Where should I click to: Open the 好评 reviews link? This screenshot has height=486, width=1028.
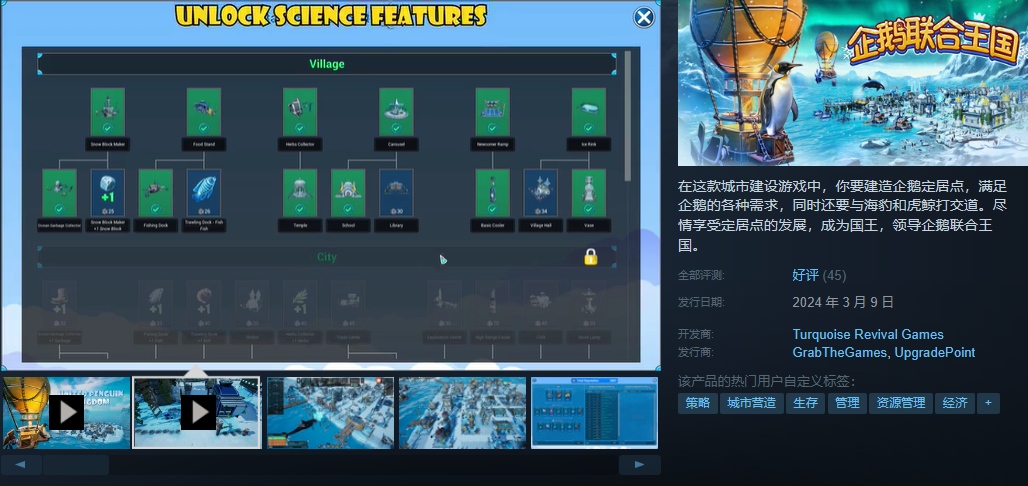coord(806,275)
